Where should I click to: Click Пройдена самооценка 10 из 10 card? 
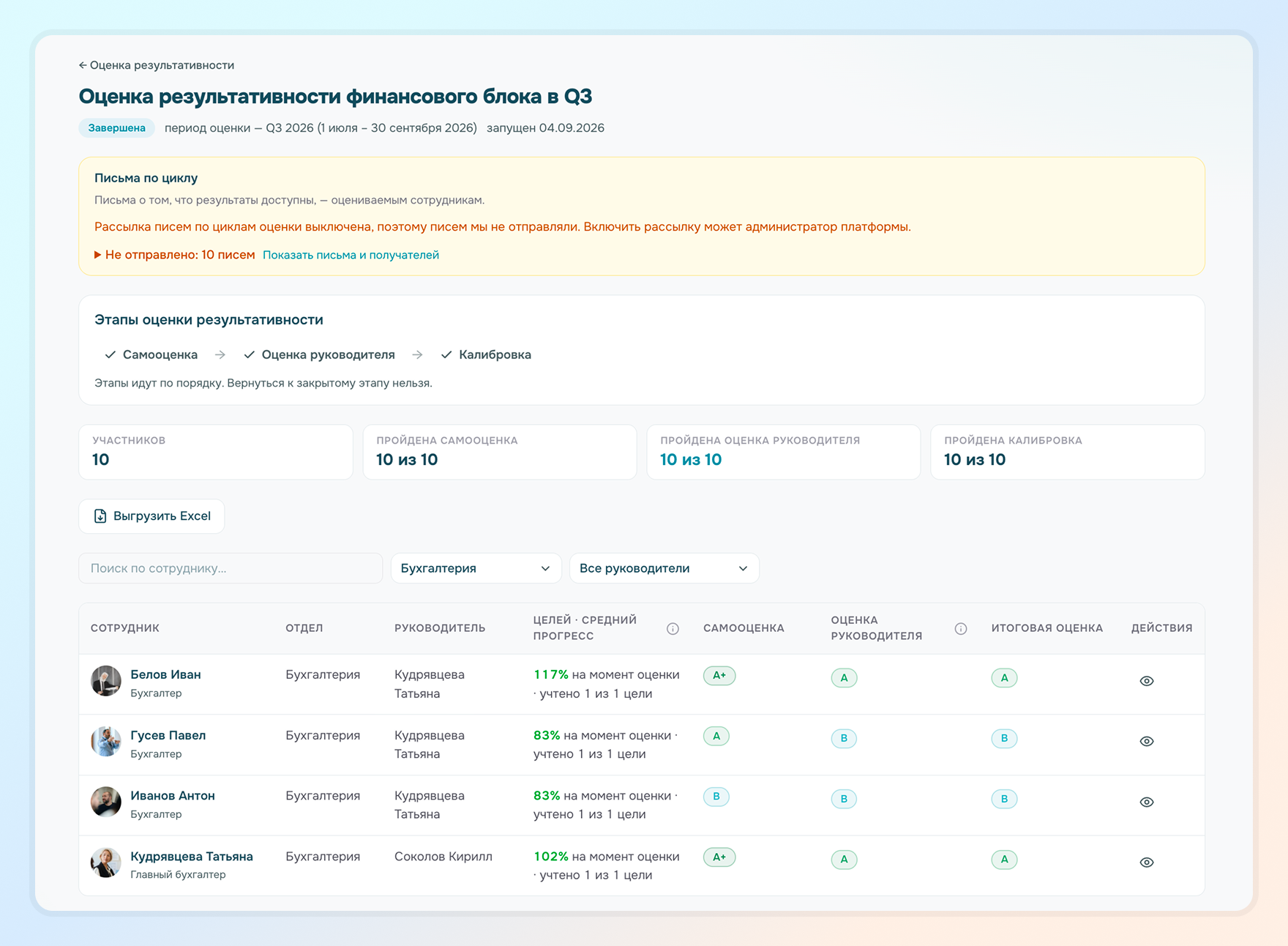(x=500, y=452)
